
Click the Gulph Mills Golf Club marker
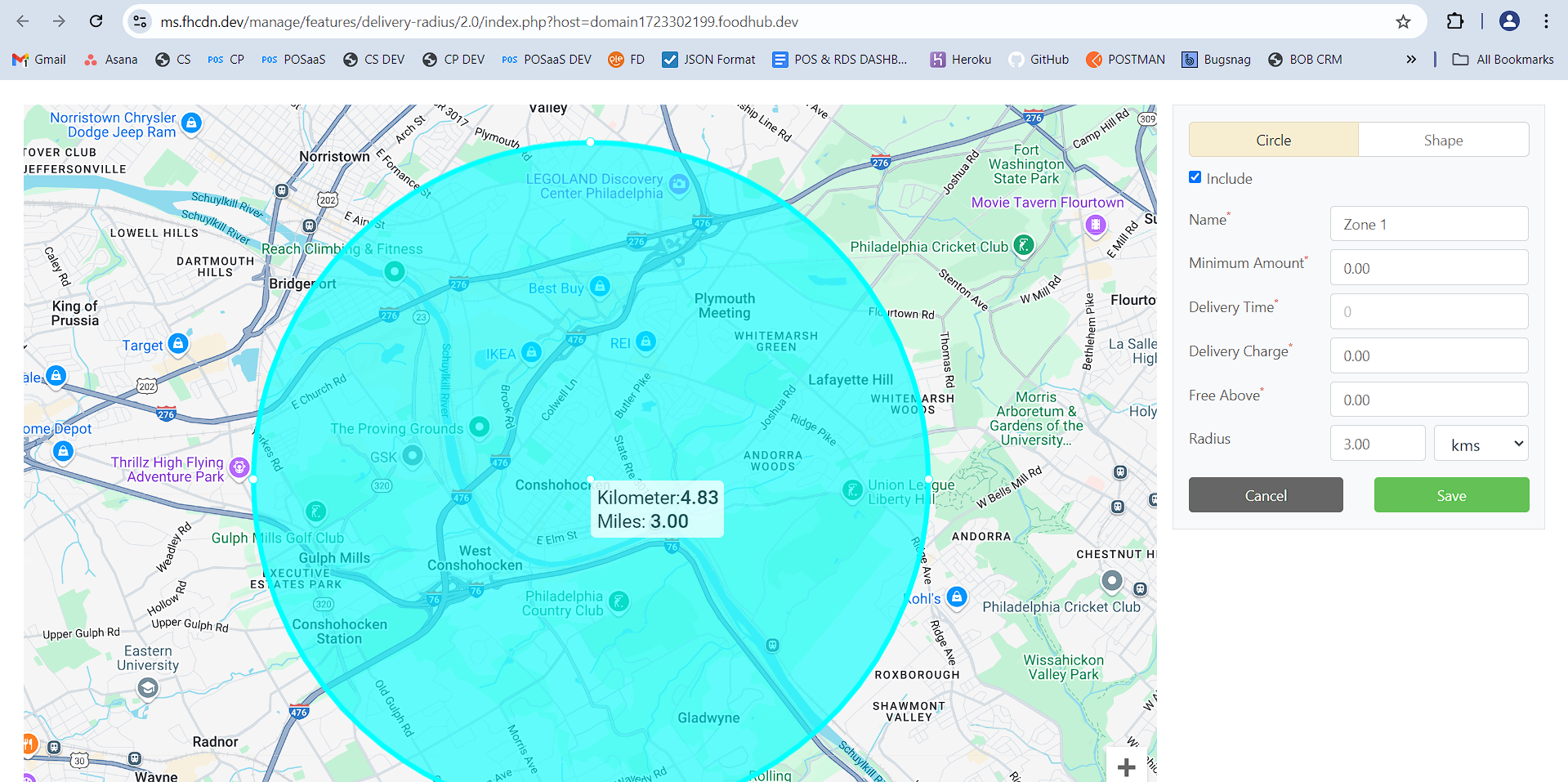315,512
